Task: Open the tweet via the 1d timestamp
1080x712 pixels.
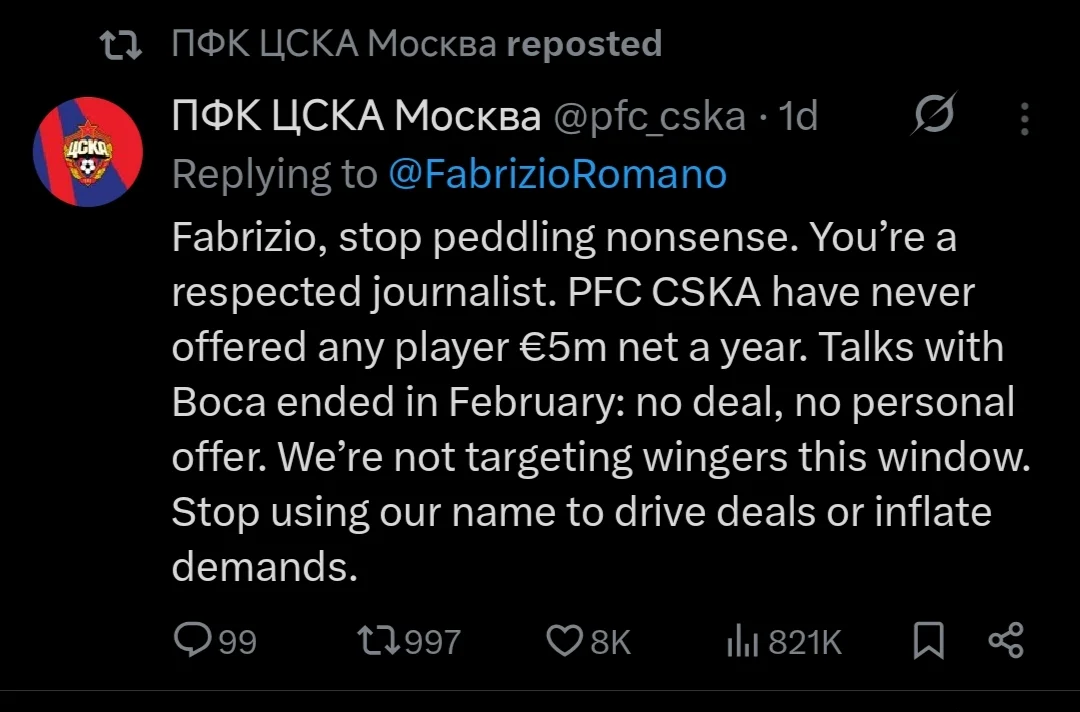Action: pos(798,116)
